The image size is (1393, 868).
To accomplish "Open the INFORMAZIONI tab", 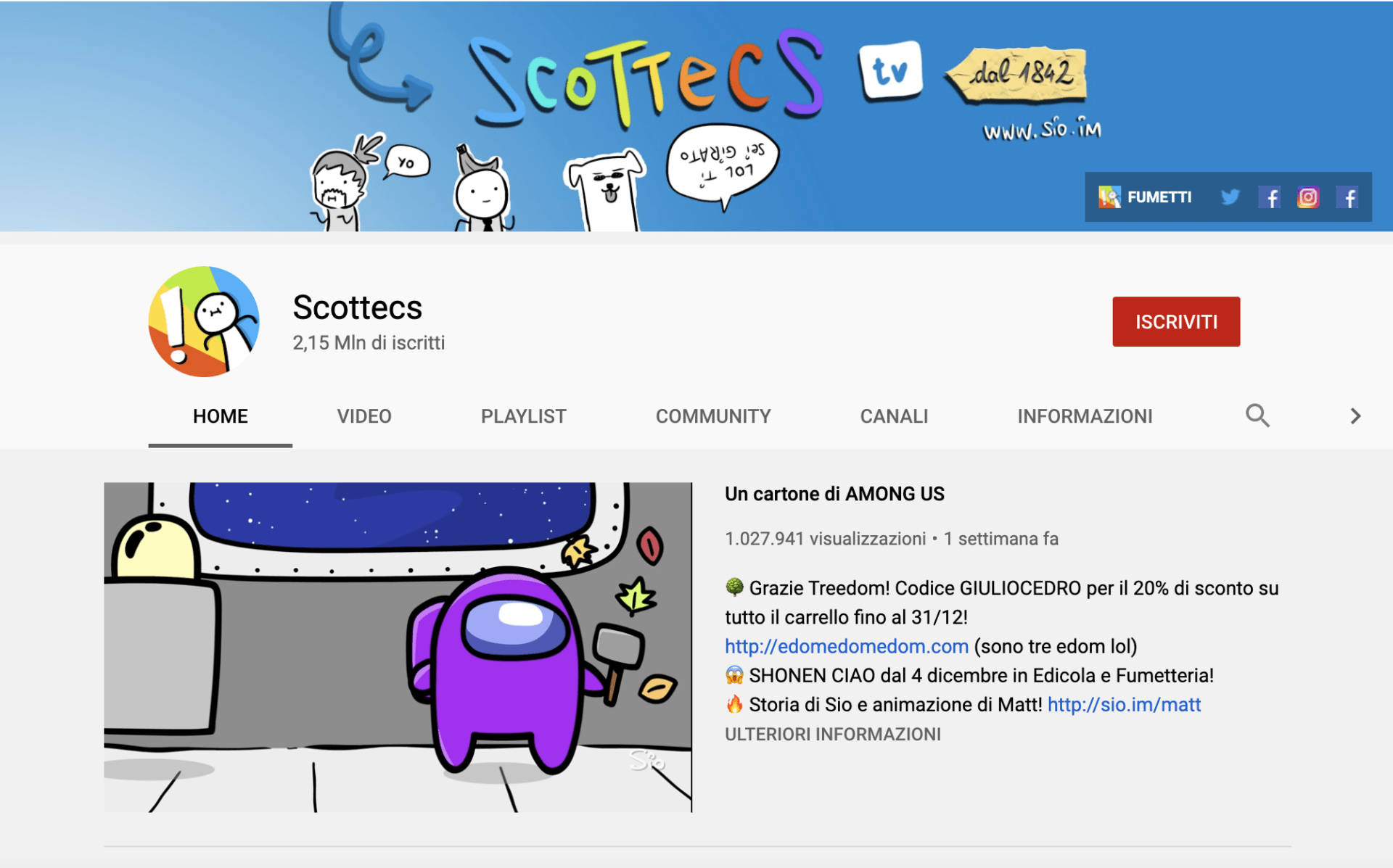I will pos(1084,416).
